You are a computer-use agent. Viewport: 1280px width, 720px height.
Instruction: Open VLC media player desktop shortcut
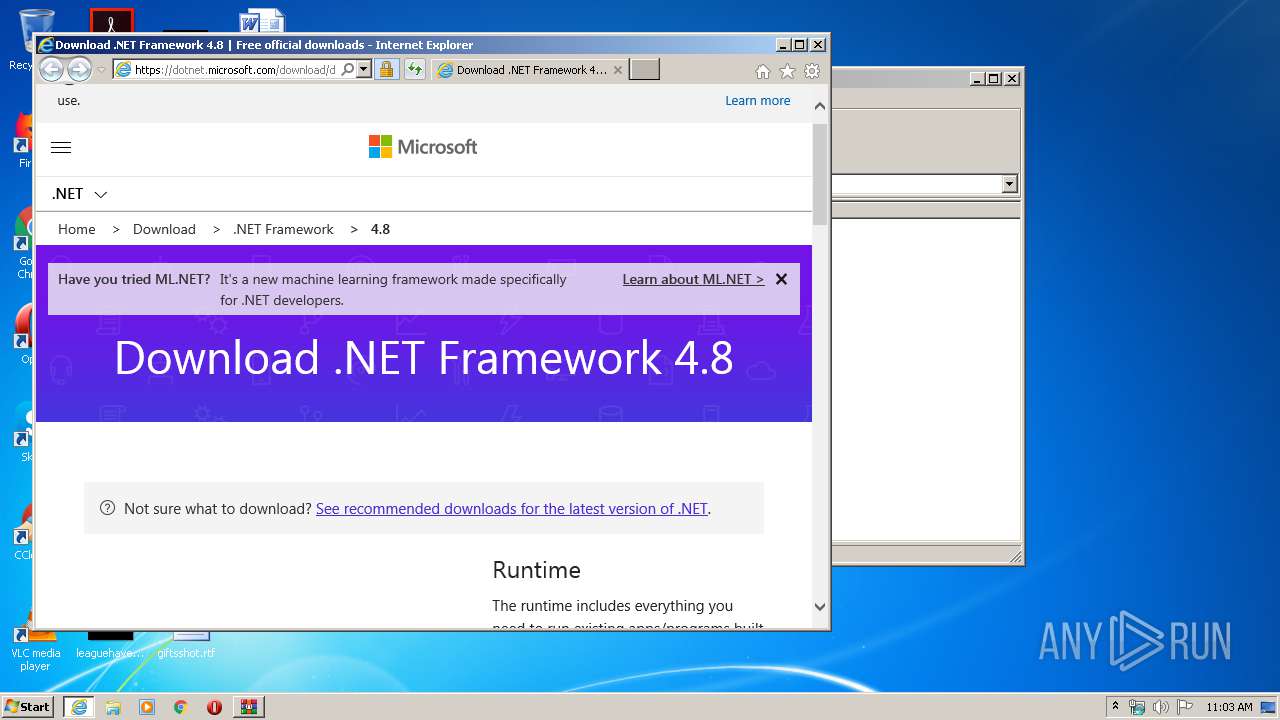pos(35,648)
